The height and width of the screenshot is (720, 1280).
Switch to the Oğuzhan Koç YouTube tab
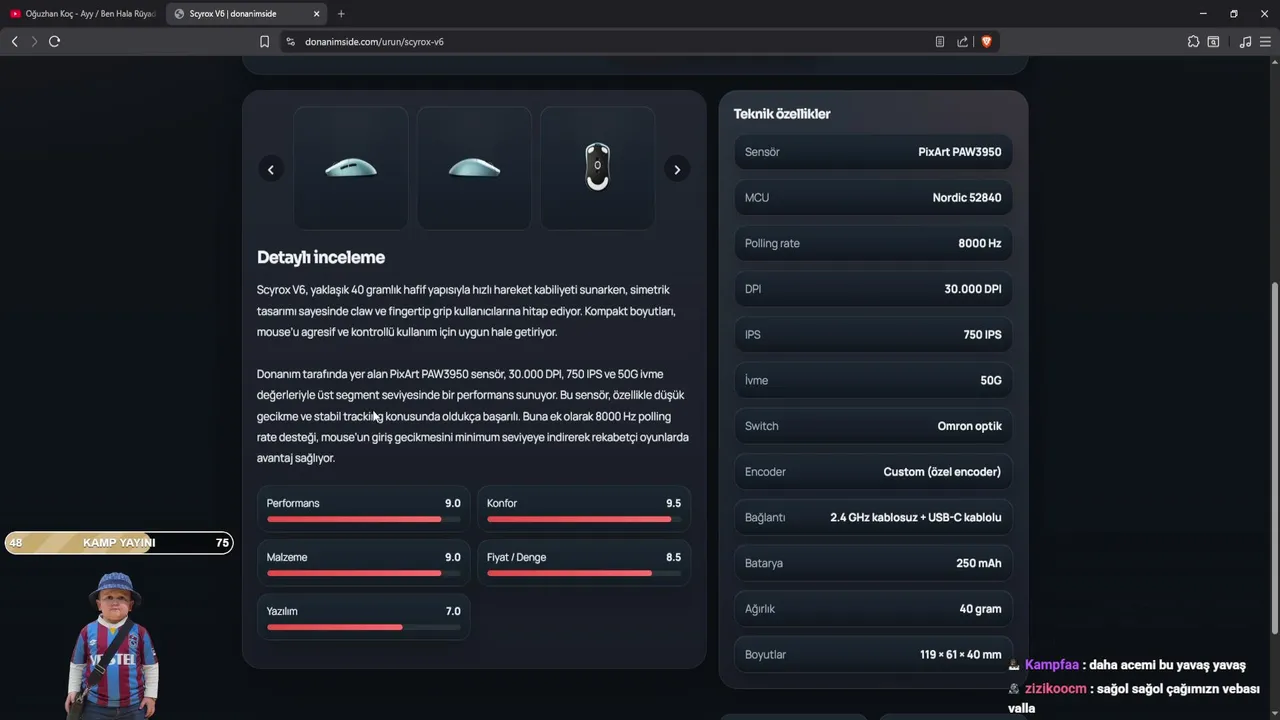click(83, 14)
